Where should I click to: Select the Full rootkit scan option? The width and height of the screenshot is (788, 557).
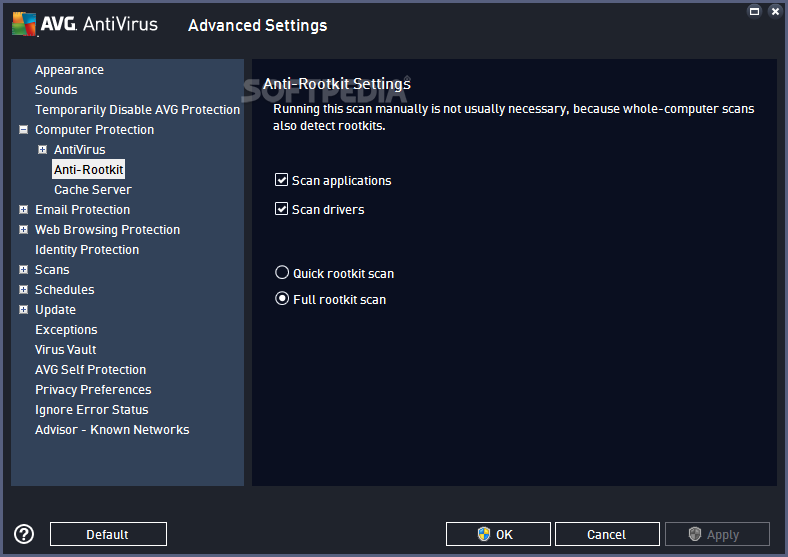[x=282, y=299]
